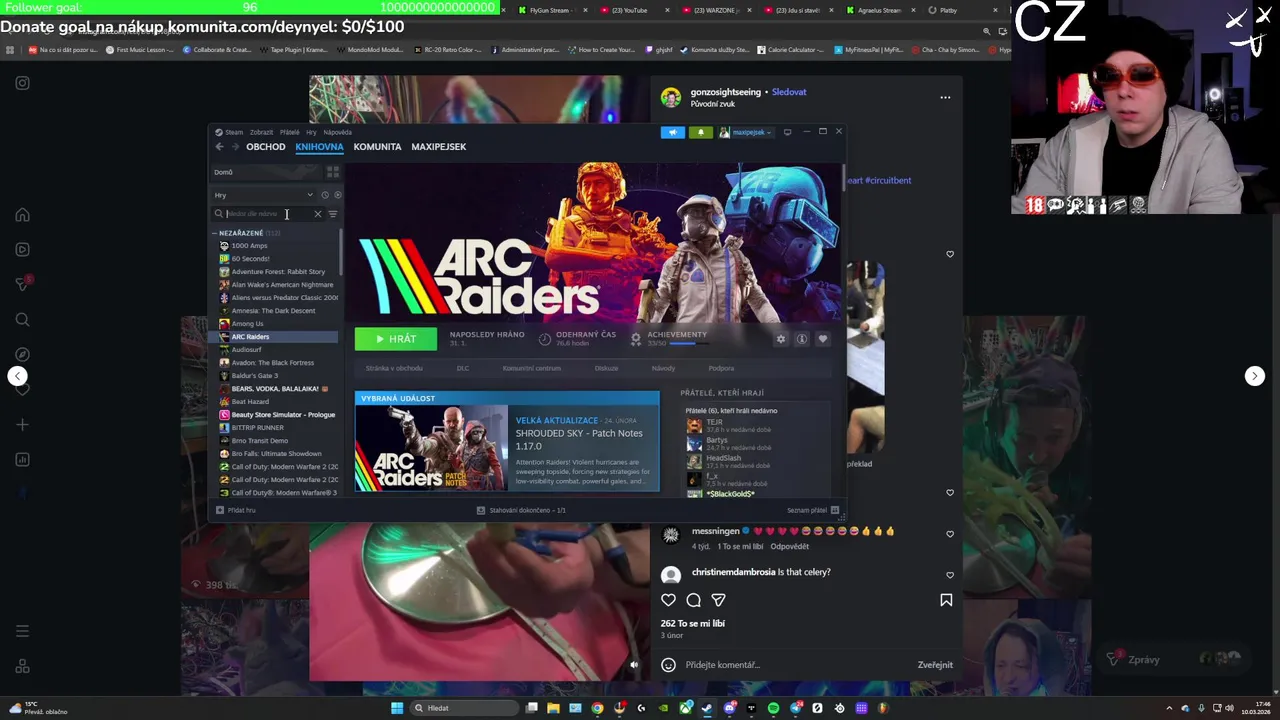Open maxipejsek account dropdown
This screenshot has height=720, width=1280.
click(x=745, y=132)
